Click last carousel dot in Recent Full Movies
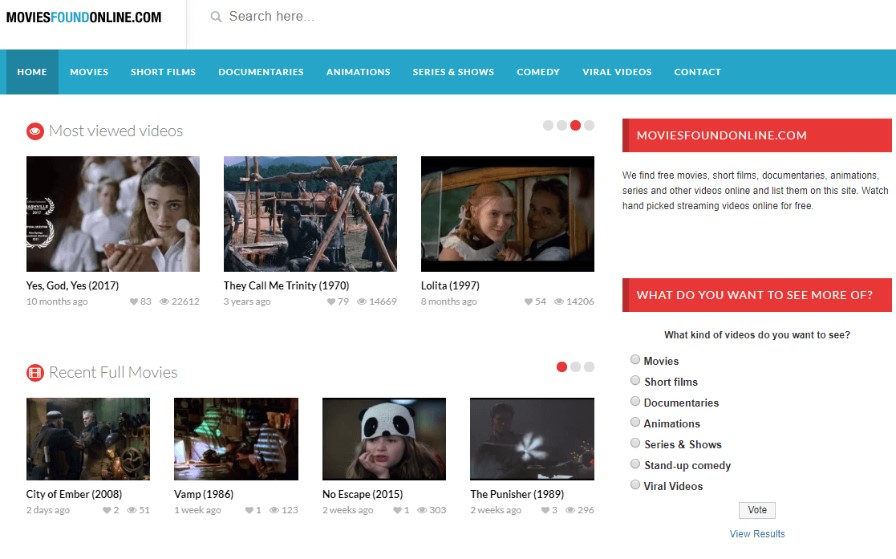896x559 pixels. click(x=589, y=367)
